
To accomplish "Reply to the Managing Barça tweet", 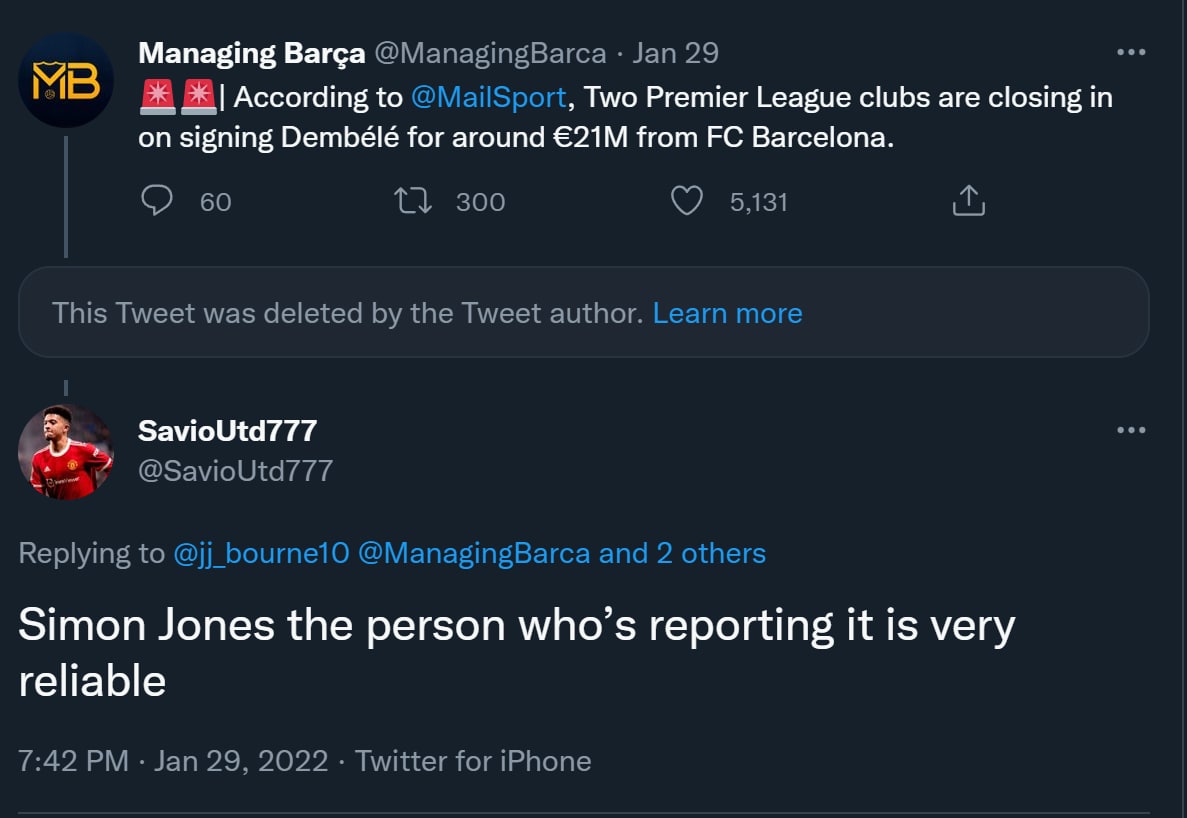I will pyautogui.click(x=158, y=201).
